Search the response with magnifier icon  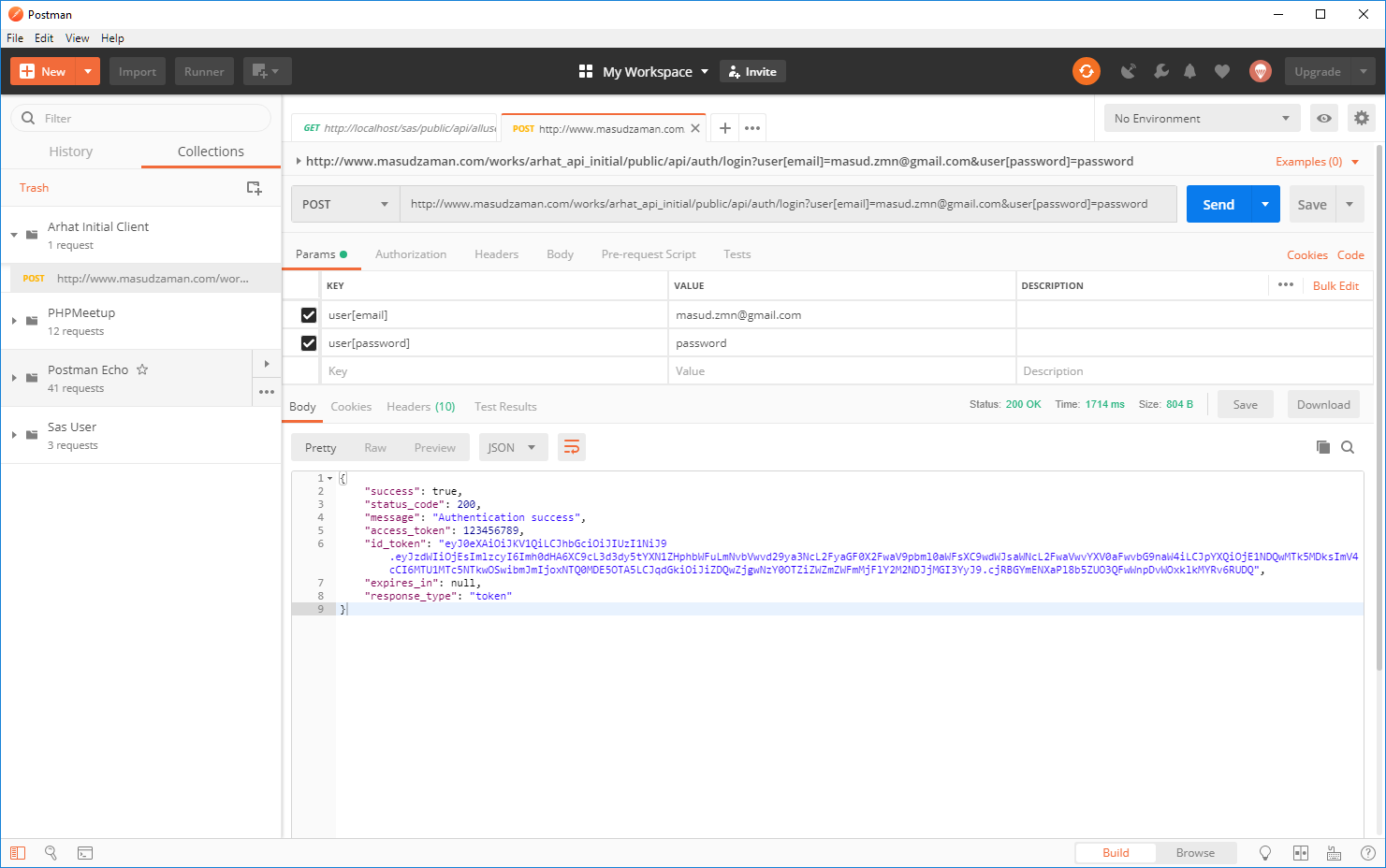click(1348, 447)
